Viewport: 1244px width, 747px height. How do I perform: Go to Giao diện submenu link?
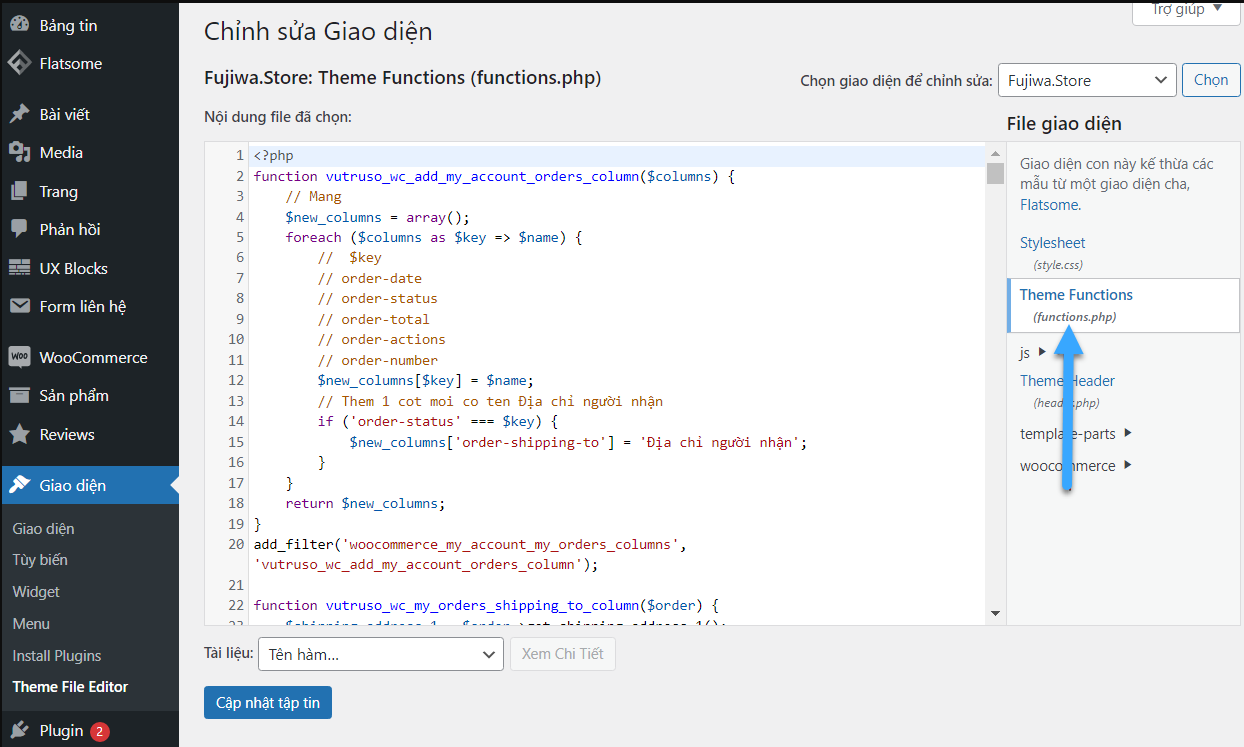43,528
